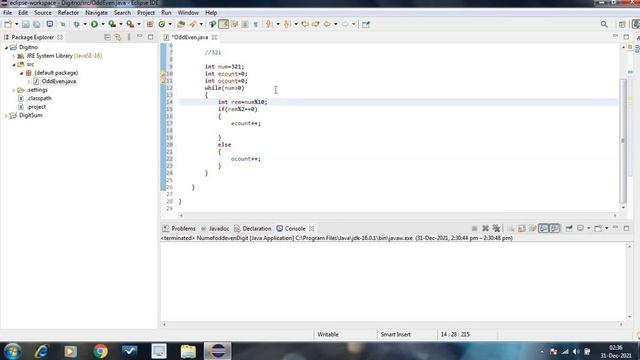Open Windows Explorer folder in taskbar
640x360 pixels.
tap(188, 351)
